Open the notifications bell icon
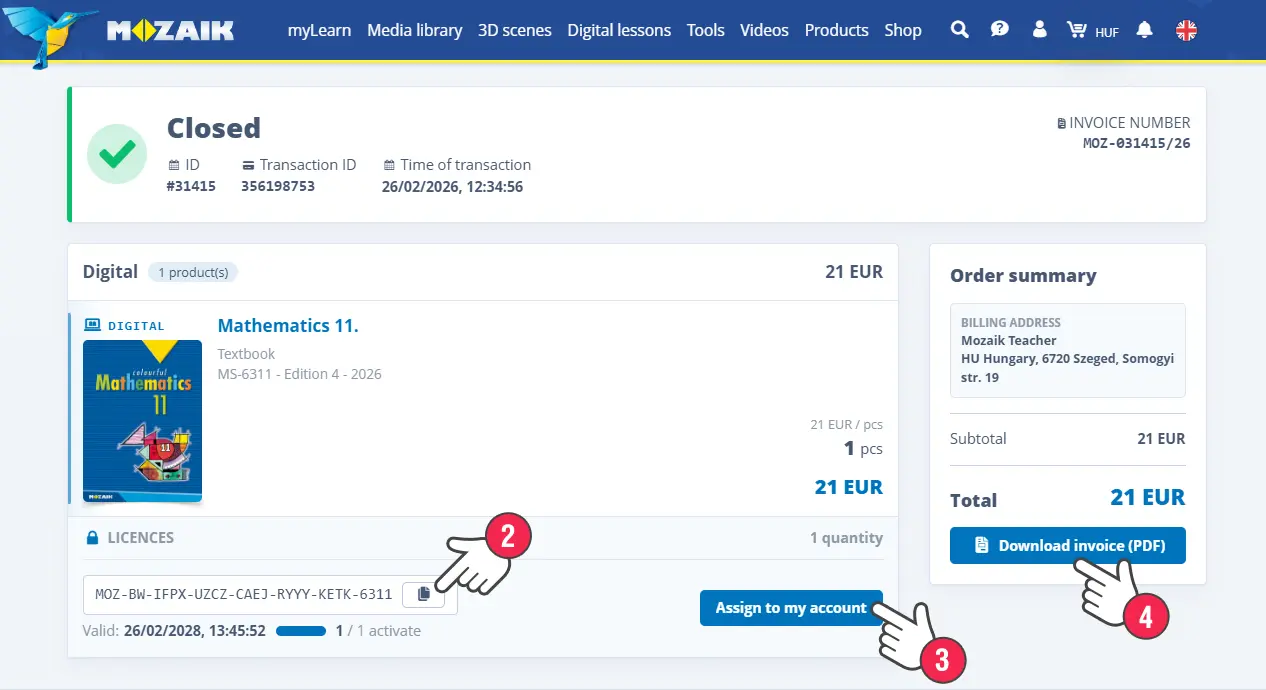 pos(1145,30)
